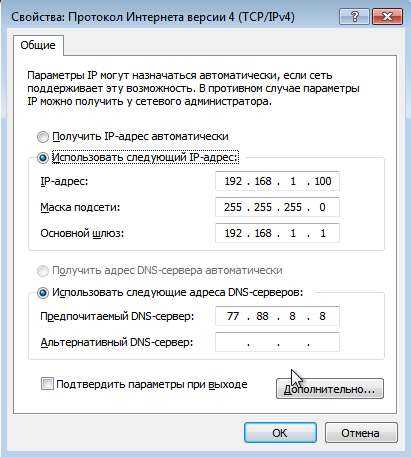Click the empty Альтернативный DNS-сервер field
This screenshot has width=411, height=457.
point(277,342)
